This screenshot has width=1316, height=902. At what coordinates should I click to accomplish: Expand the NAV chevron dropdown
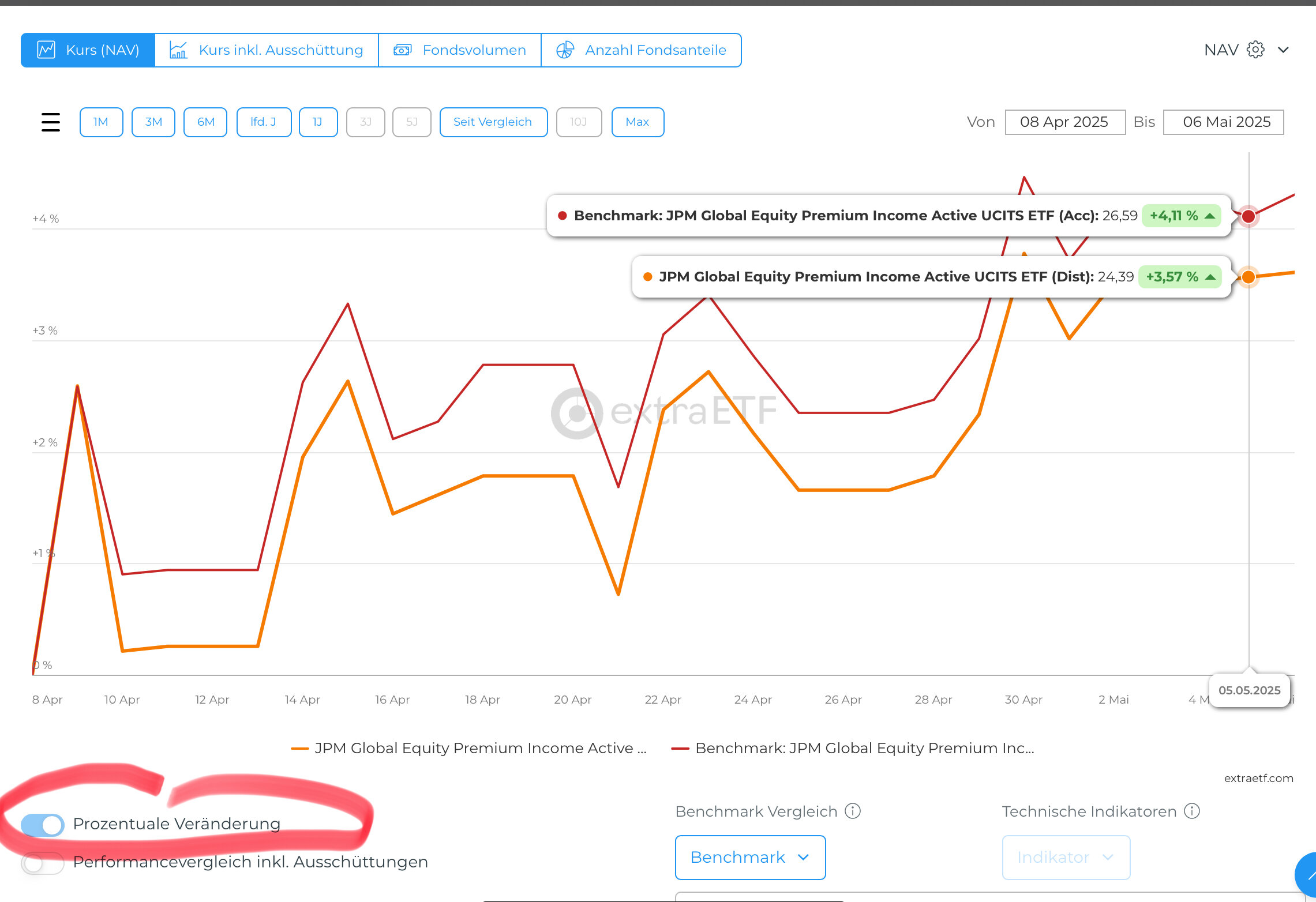pos(1283,50)
